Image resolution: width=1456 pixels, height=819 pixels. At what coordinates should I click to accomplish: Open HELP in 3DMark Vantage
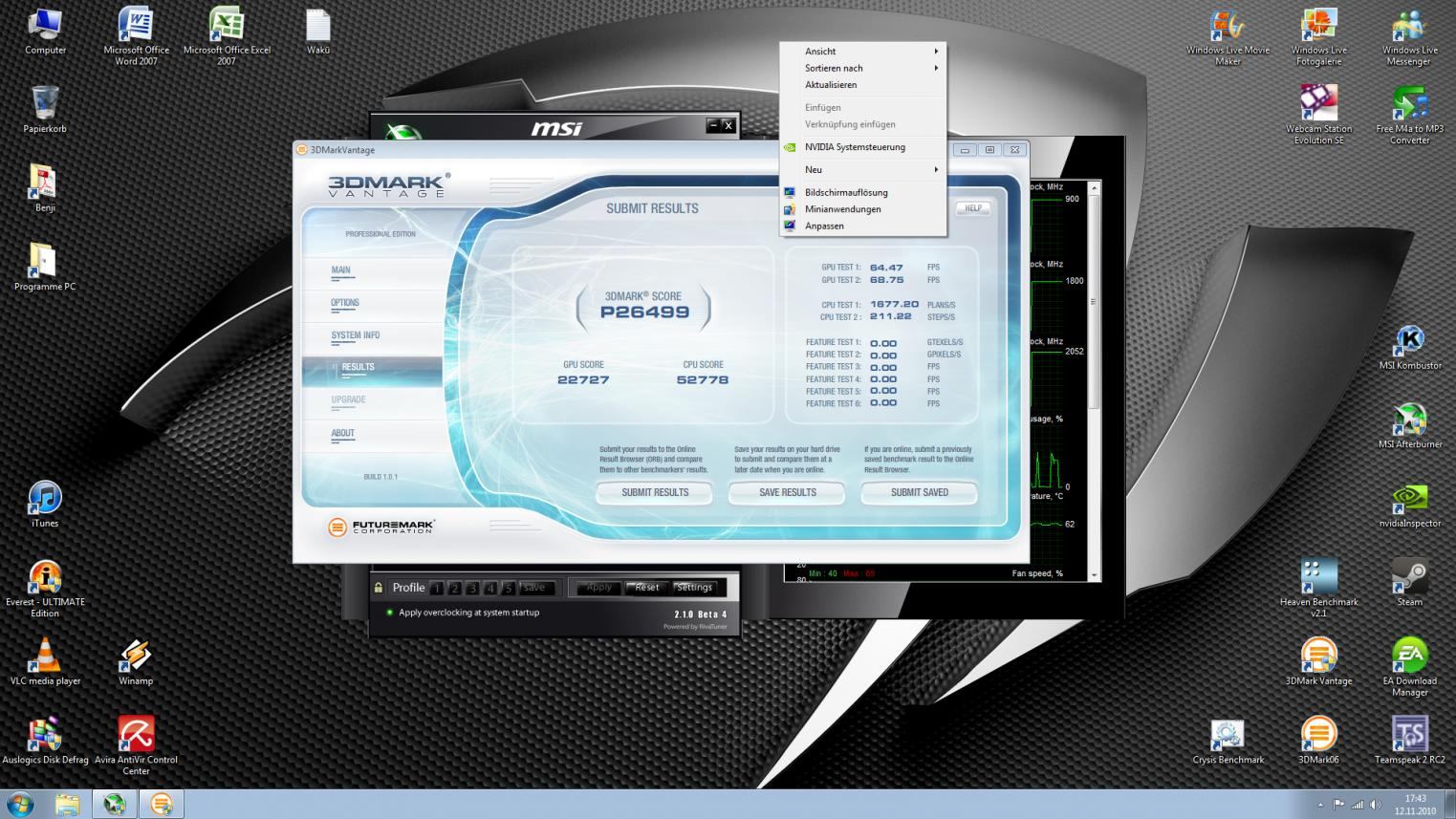[973, 207]
